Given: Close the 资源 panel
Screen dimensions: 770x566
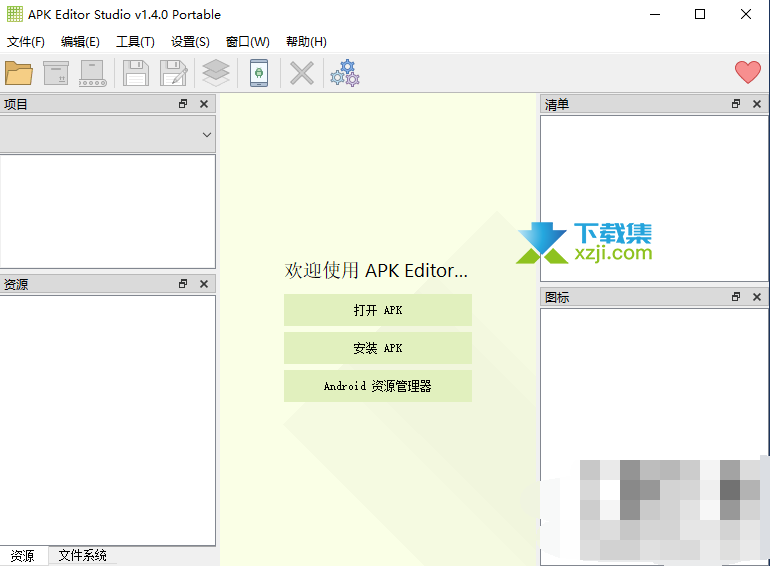Looking at the screenshot, I should [204, 284].
